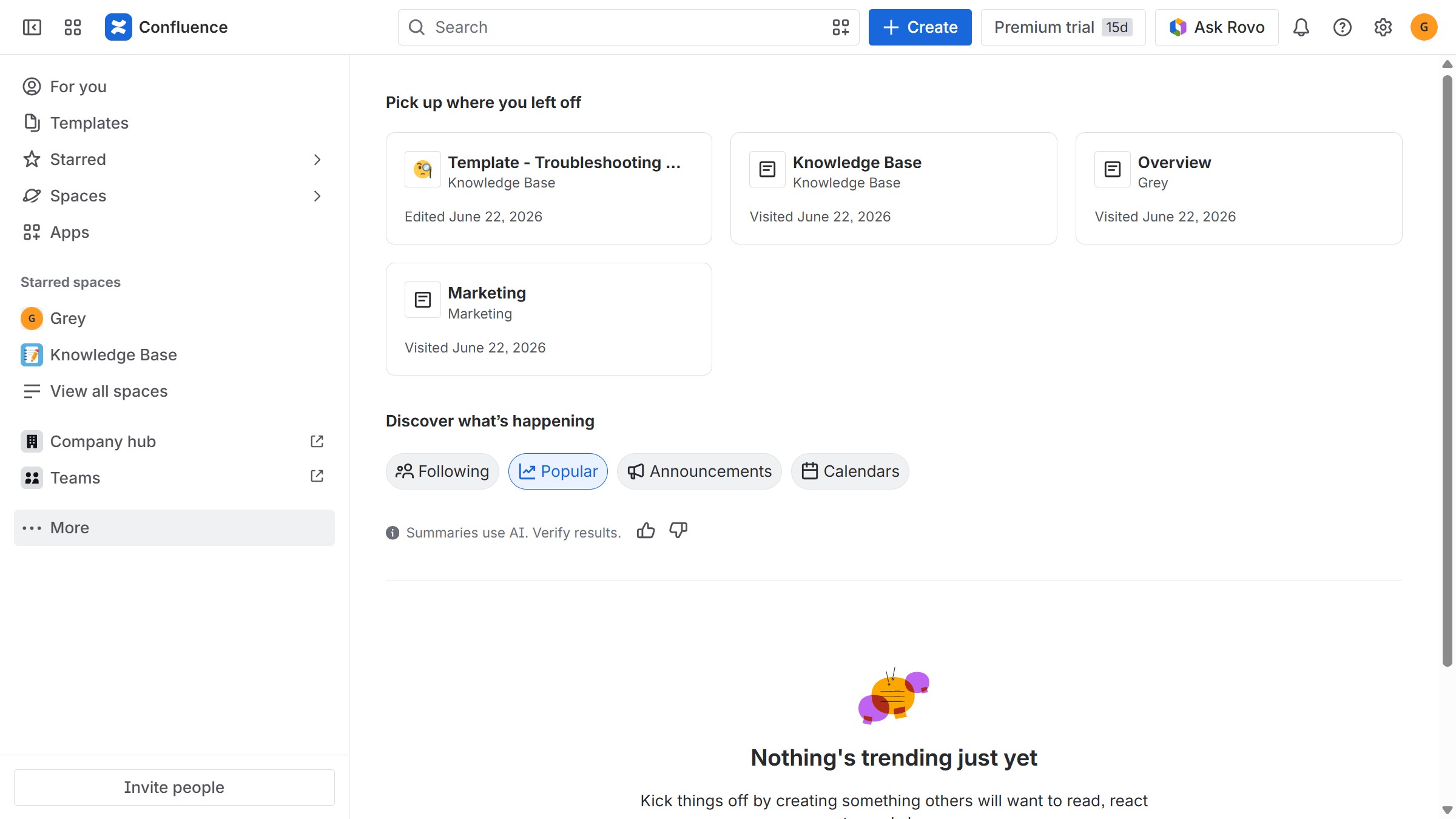Click the Create button

(920, 27)
